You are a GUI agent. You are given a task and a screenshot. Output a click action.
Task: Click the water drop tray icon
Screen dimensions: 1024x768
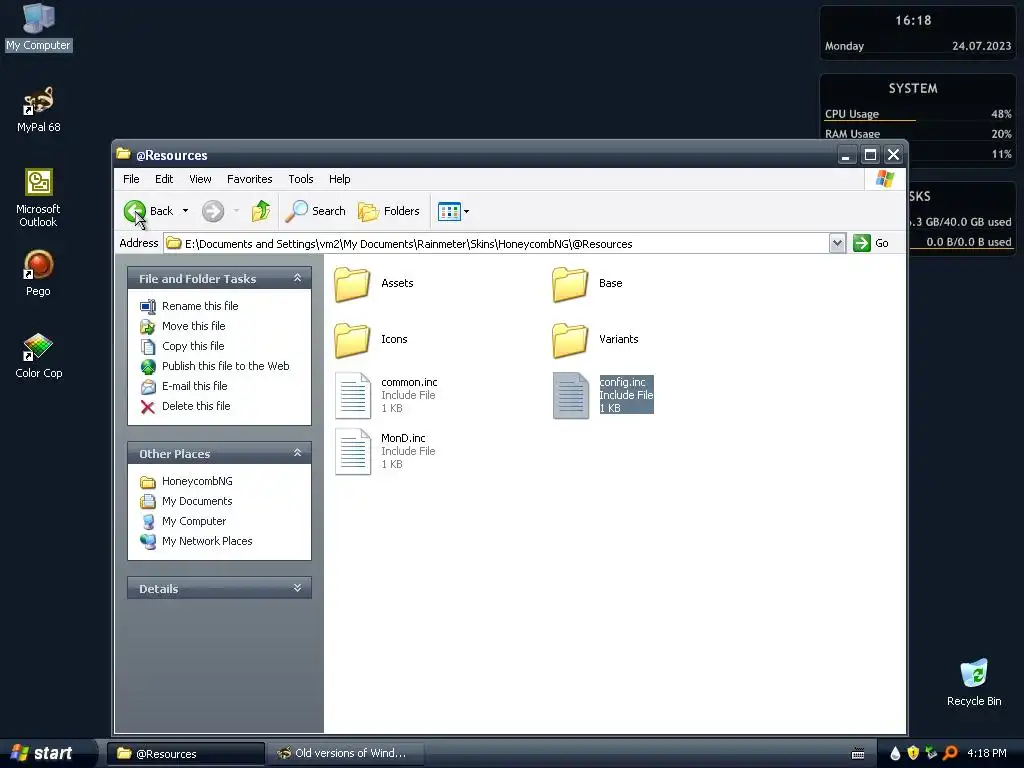(895, 754)
